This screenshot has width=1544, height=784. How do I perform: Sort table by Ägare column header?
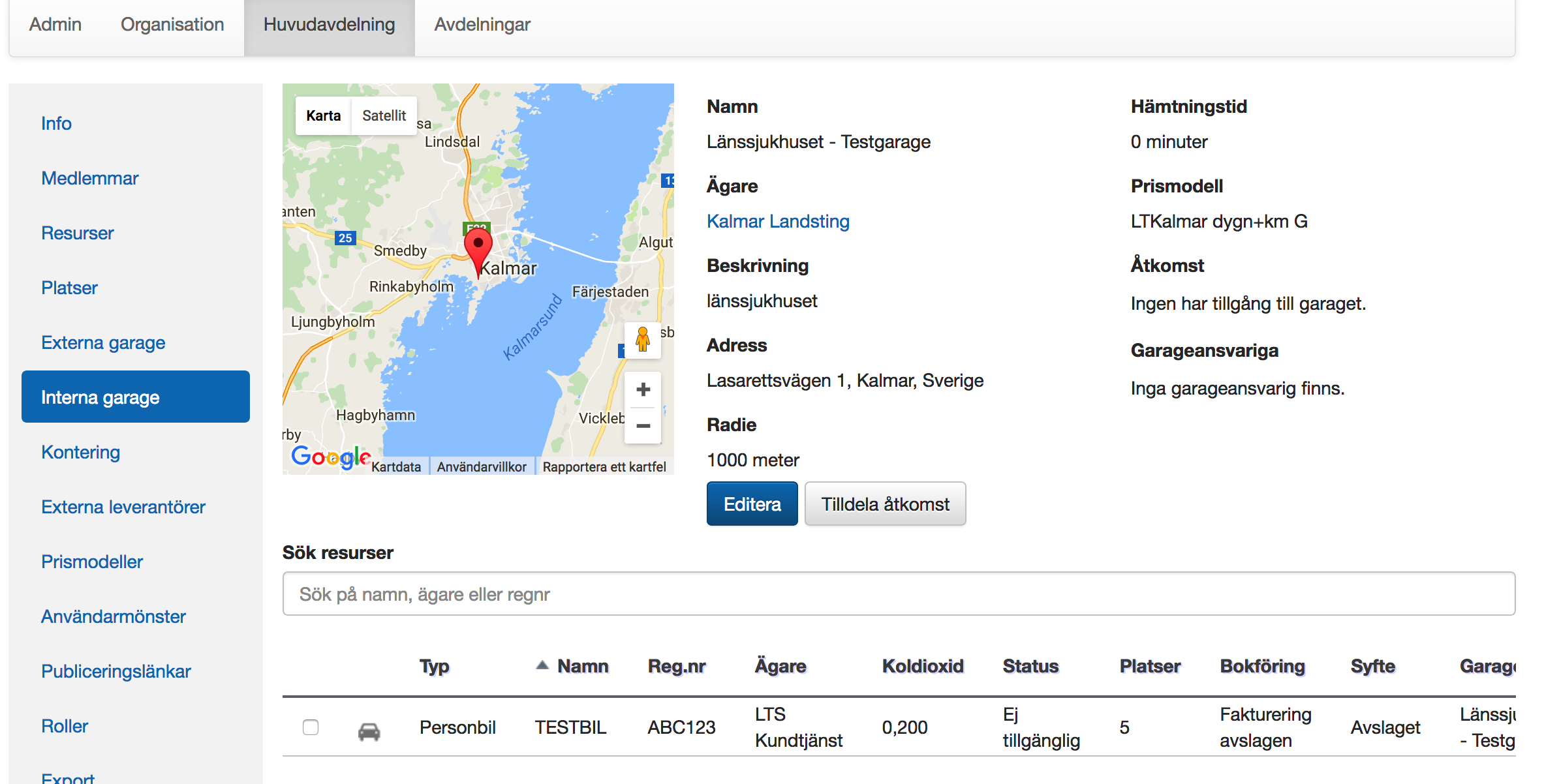pos(780,666)
